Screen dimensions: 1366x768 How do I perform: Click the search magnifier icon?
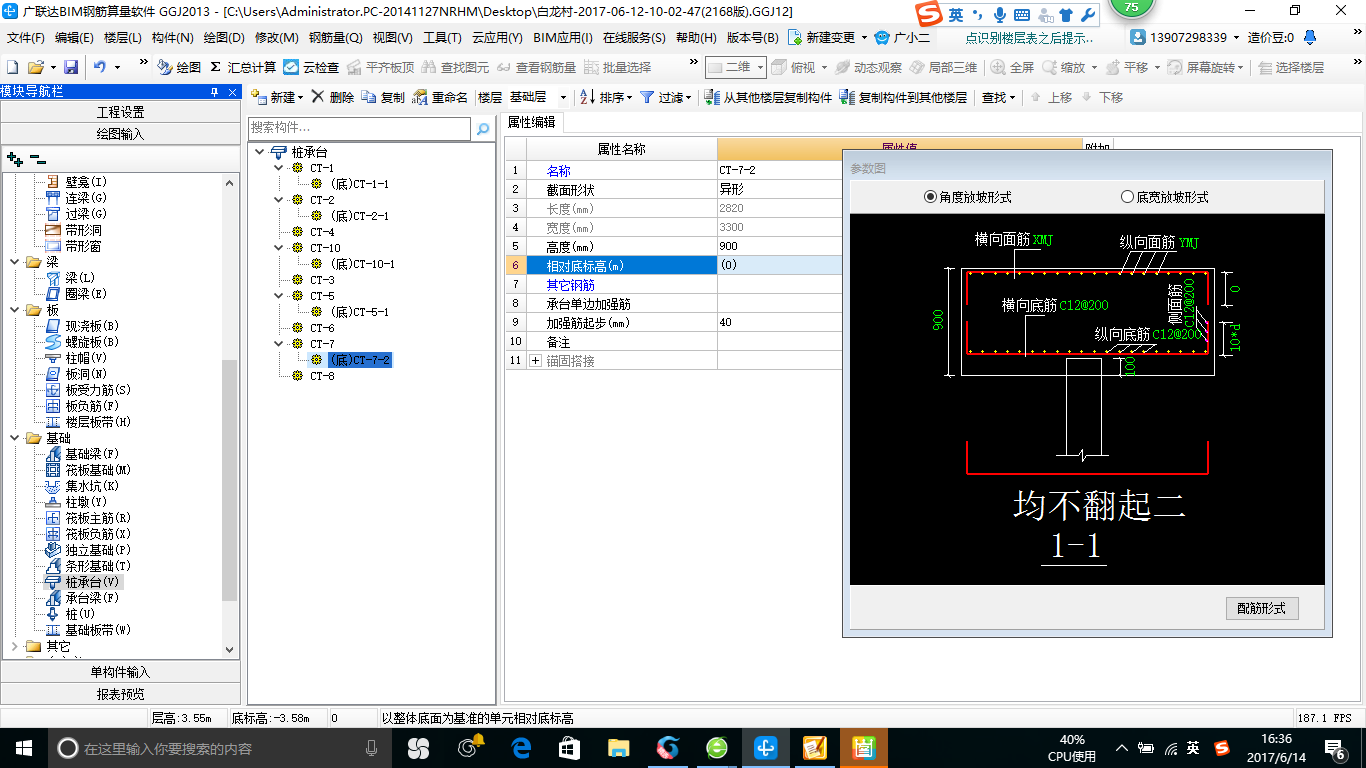tap(483, 129)
